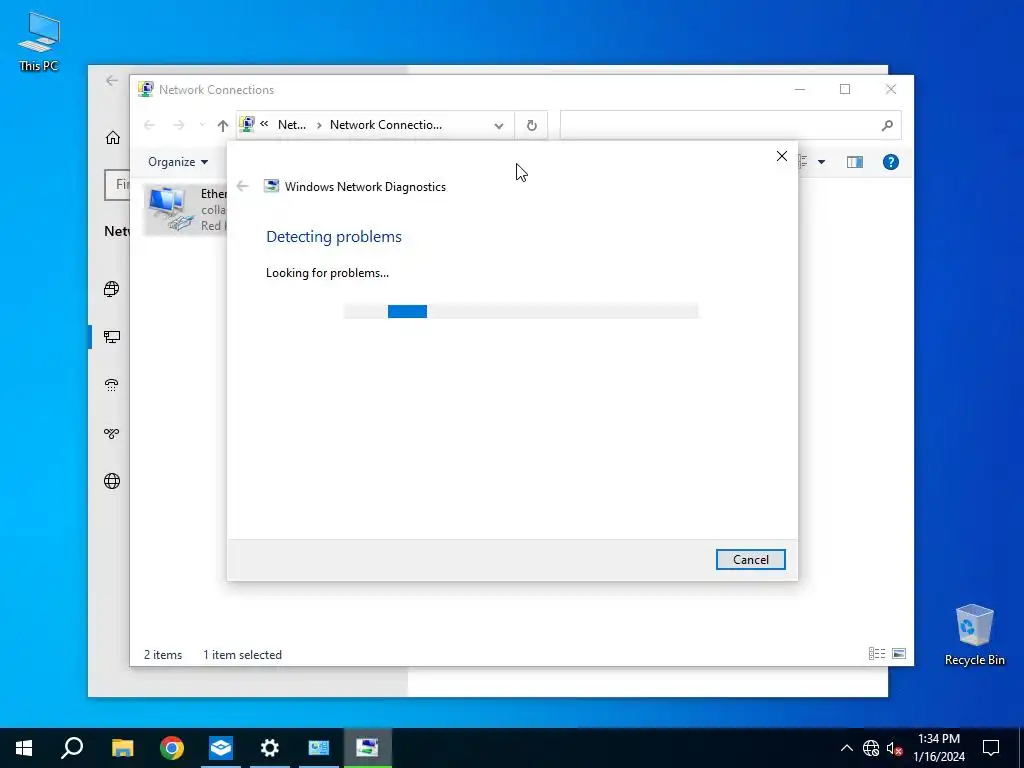
Task: Expand the change view options arrow
Action: click(x=822, y=162)
